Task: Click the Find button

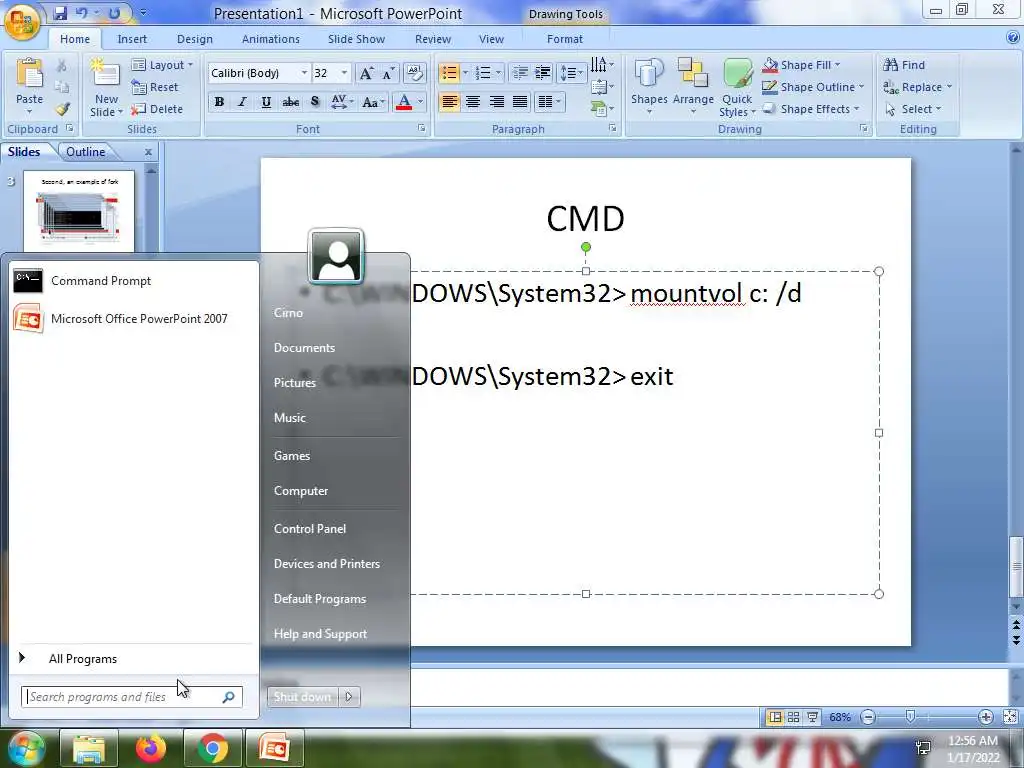Action: [x=904, y=65]
